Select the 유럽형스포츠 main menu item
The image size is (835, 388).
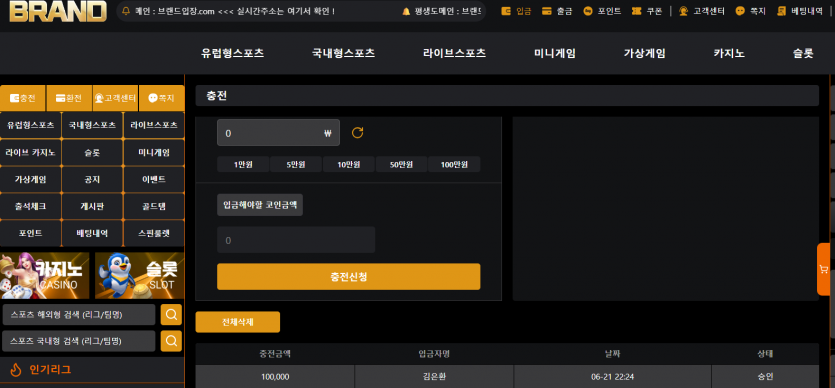tap(233, 53)
